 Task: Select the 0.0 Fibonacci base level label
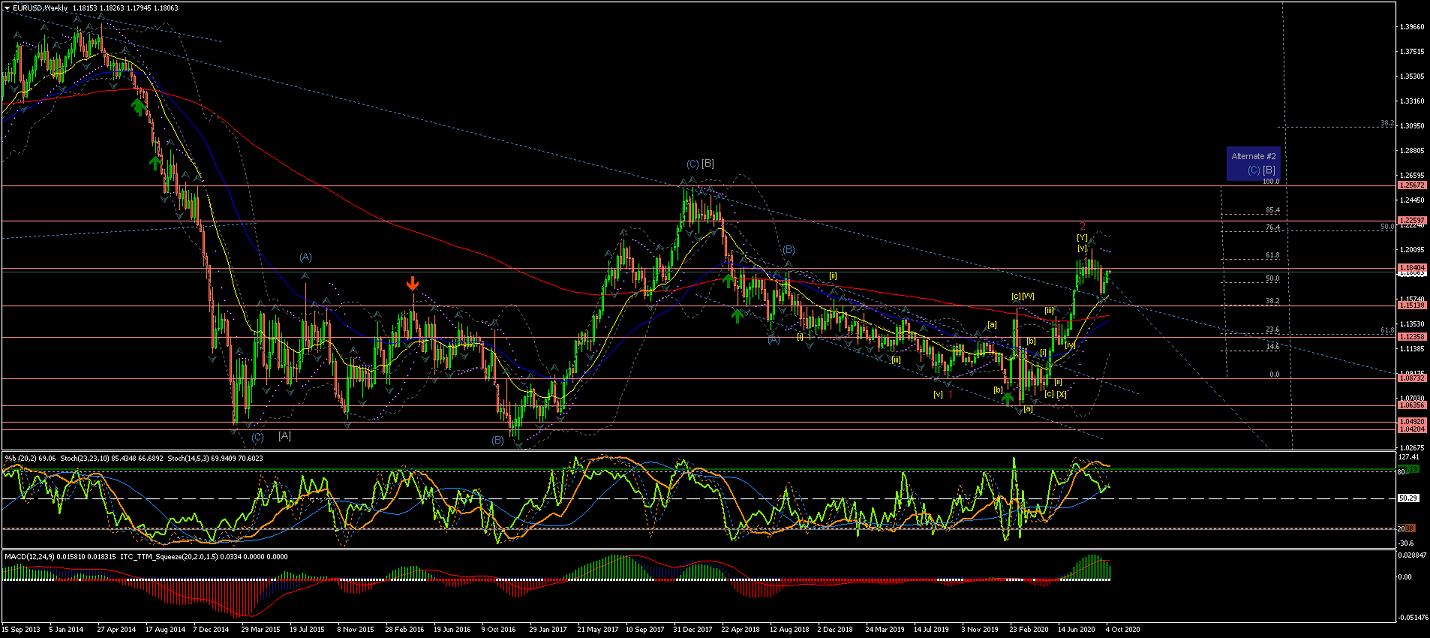[1273, 375]
